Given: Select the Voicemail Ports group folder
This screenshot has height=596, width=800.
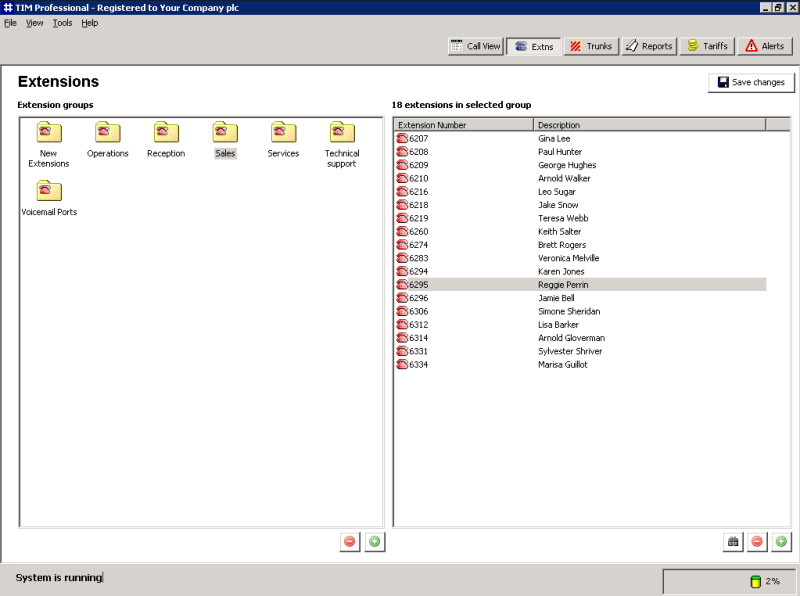Looking at the screenshot, I should tap(49, 192).
